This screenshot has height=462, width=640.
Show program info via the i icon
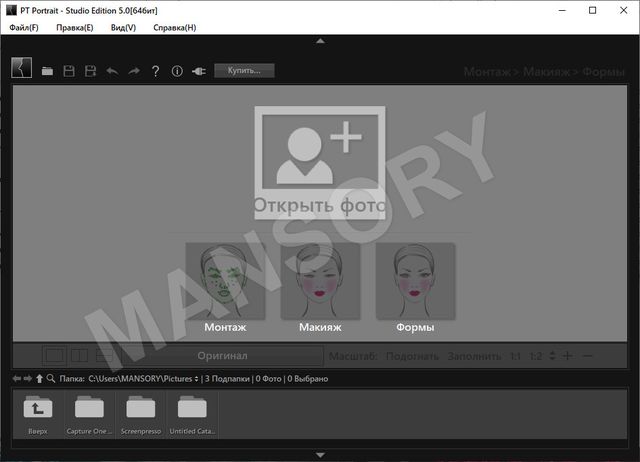(177, 71)
